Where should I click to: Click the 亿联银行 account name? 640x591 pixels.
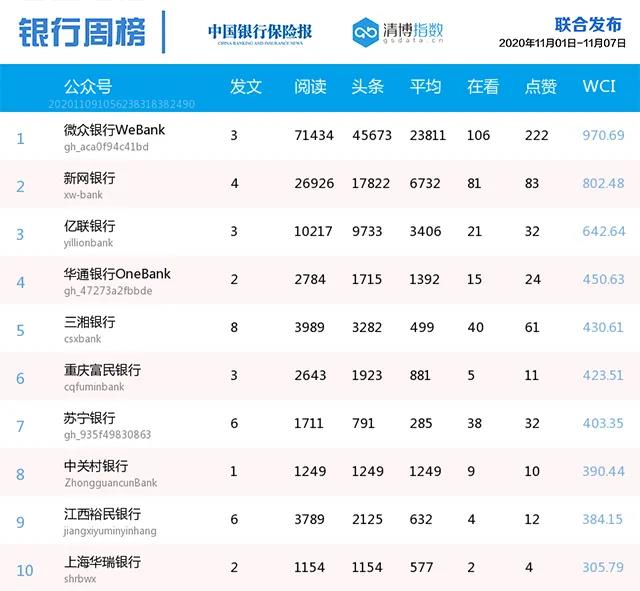coord(89,226)
